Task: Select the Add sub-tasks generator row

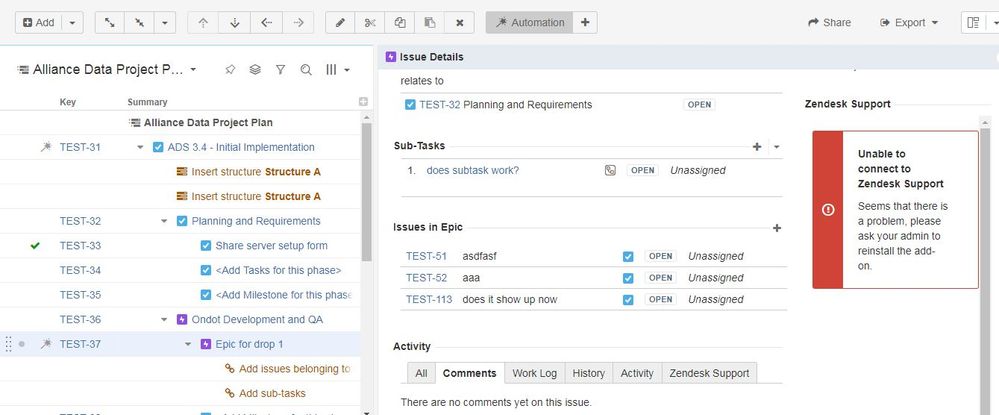Action: (181, 393)
